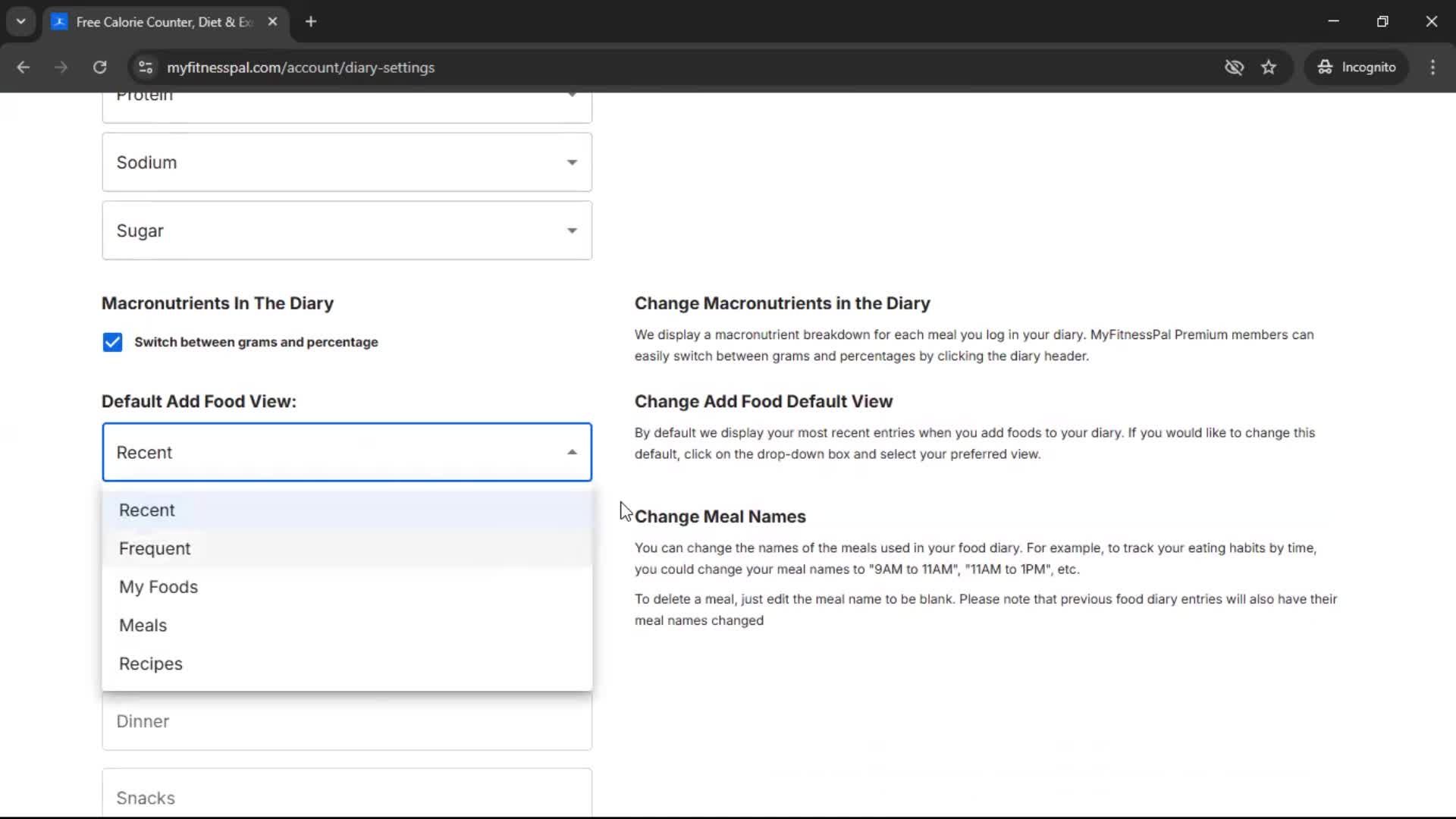Click the Change Meal Names heading
The height and width of the screenshot is (819, 1456).
pyautogui.click(x=720, y=516)
